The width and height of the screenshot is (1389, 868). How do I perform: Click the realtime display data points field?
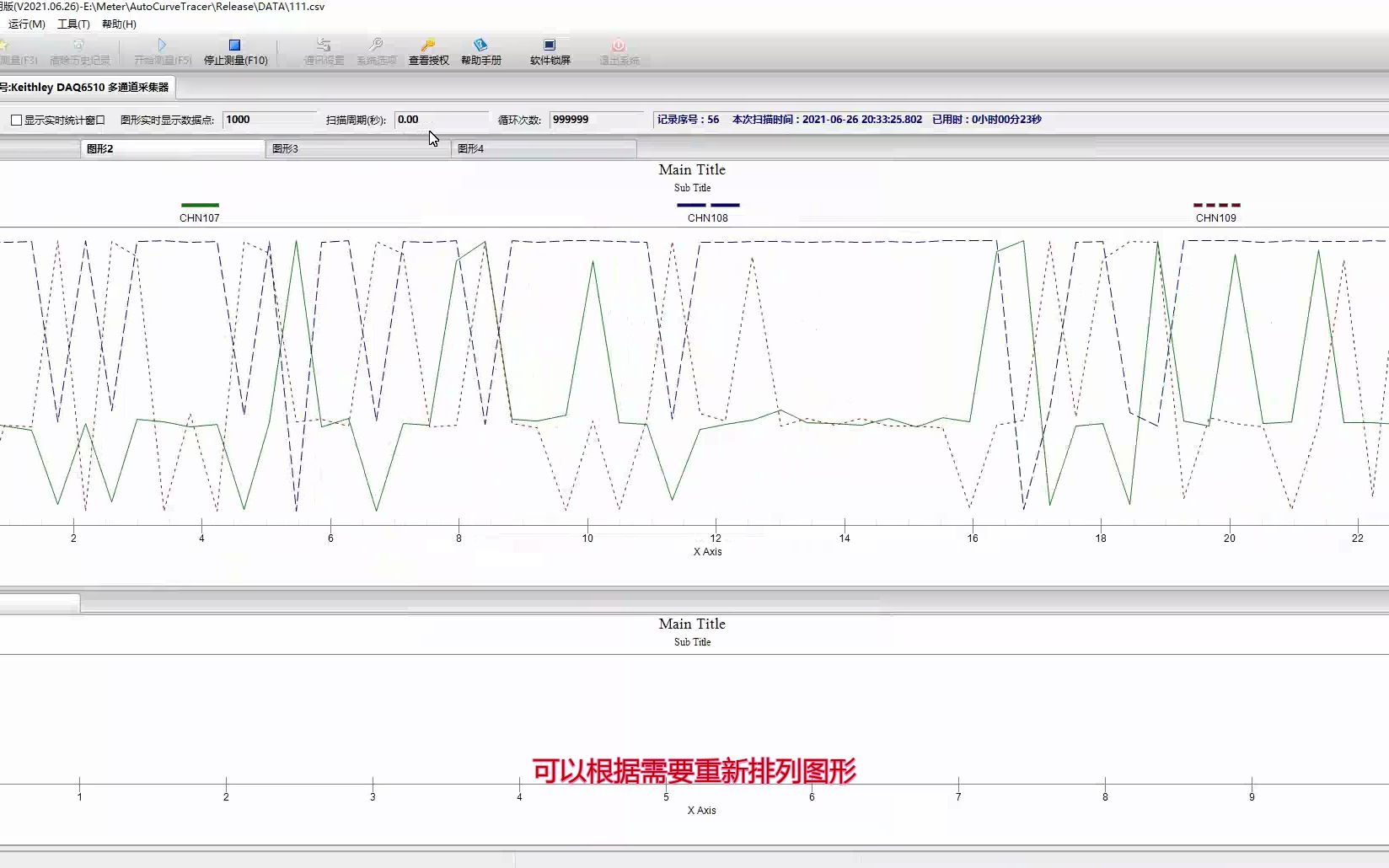click(x=270, y=120)
